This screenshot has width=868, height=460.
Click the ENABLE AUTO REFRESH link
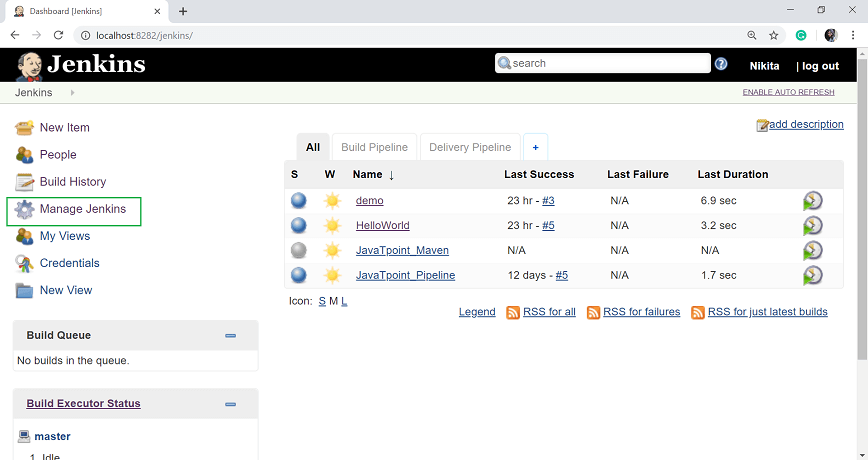click(788, 92)
